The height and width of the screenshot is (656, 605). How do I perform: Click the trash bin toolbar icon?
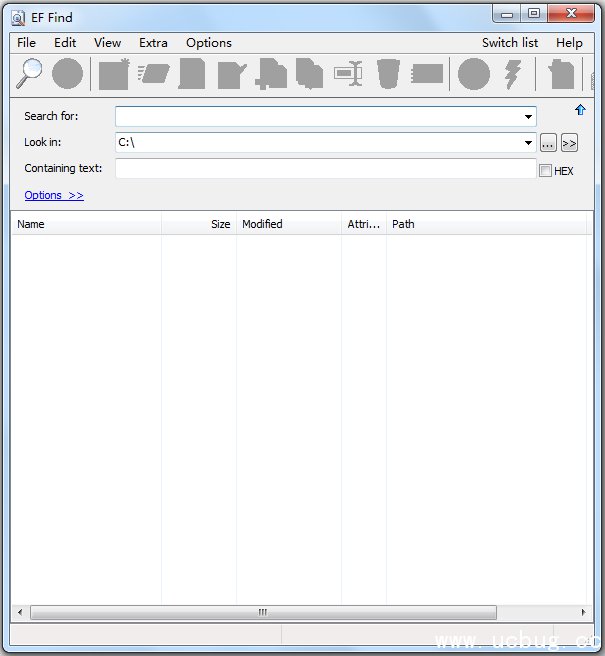[387, 74]
